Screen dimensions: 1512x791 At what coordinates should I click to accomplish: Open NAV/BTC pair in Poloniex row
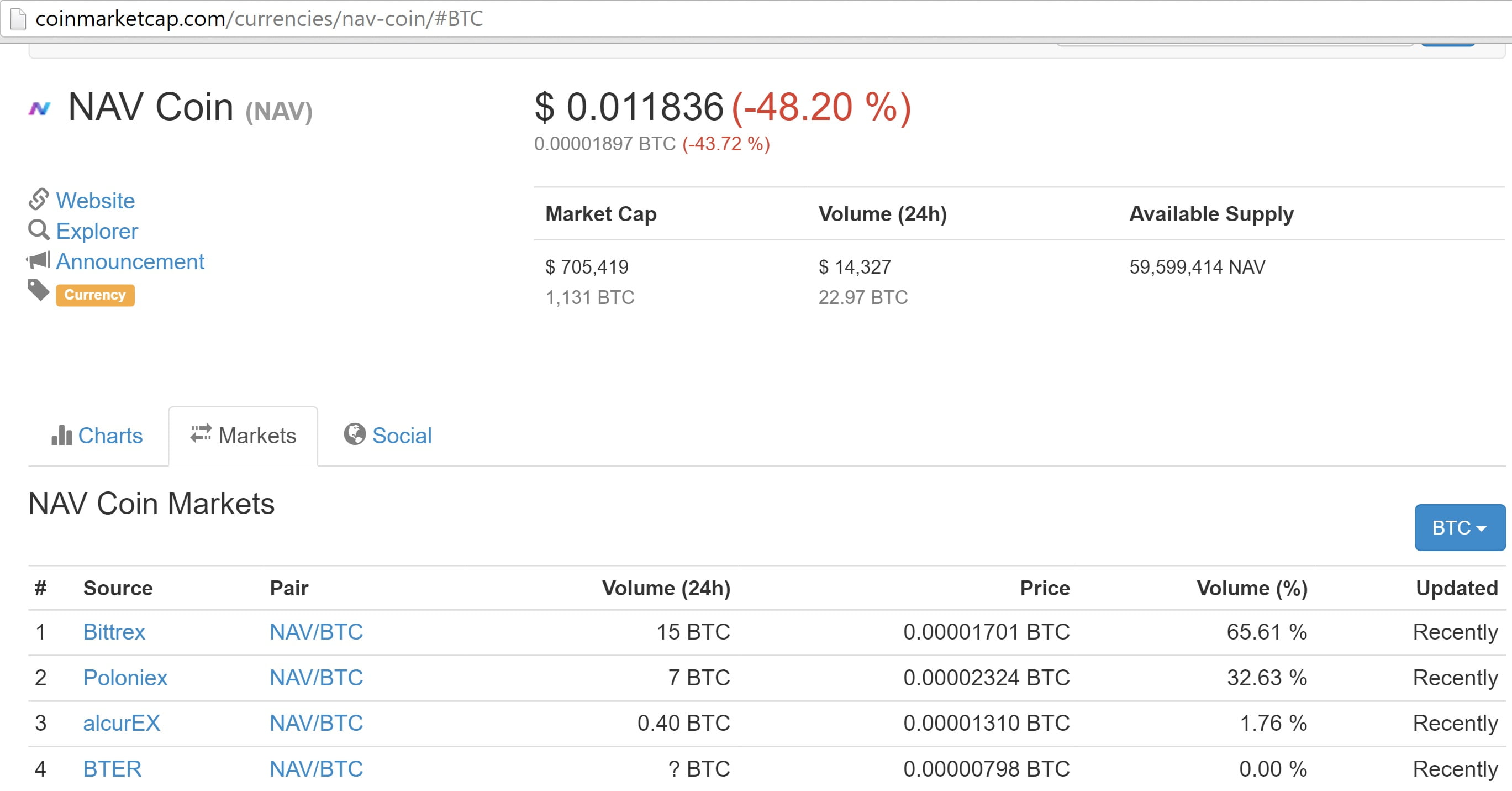tap(317, 678)
